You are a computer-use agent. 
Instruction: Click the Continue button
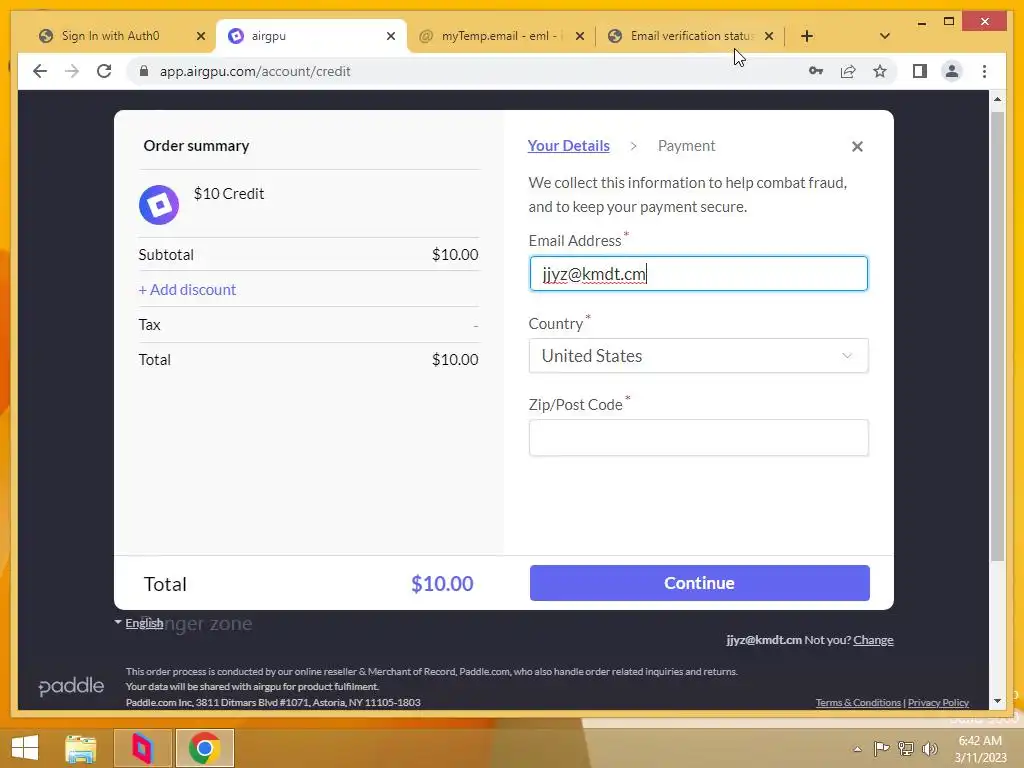pos(699,583)
